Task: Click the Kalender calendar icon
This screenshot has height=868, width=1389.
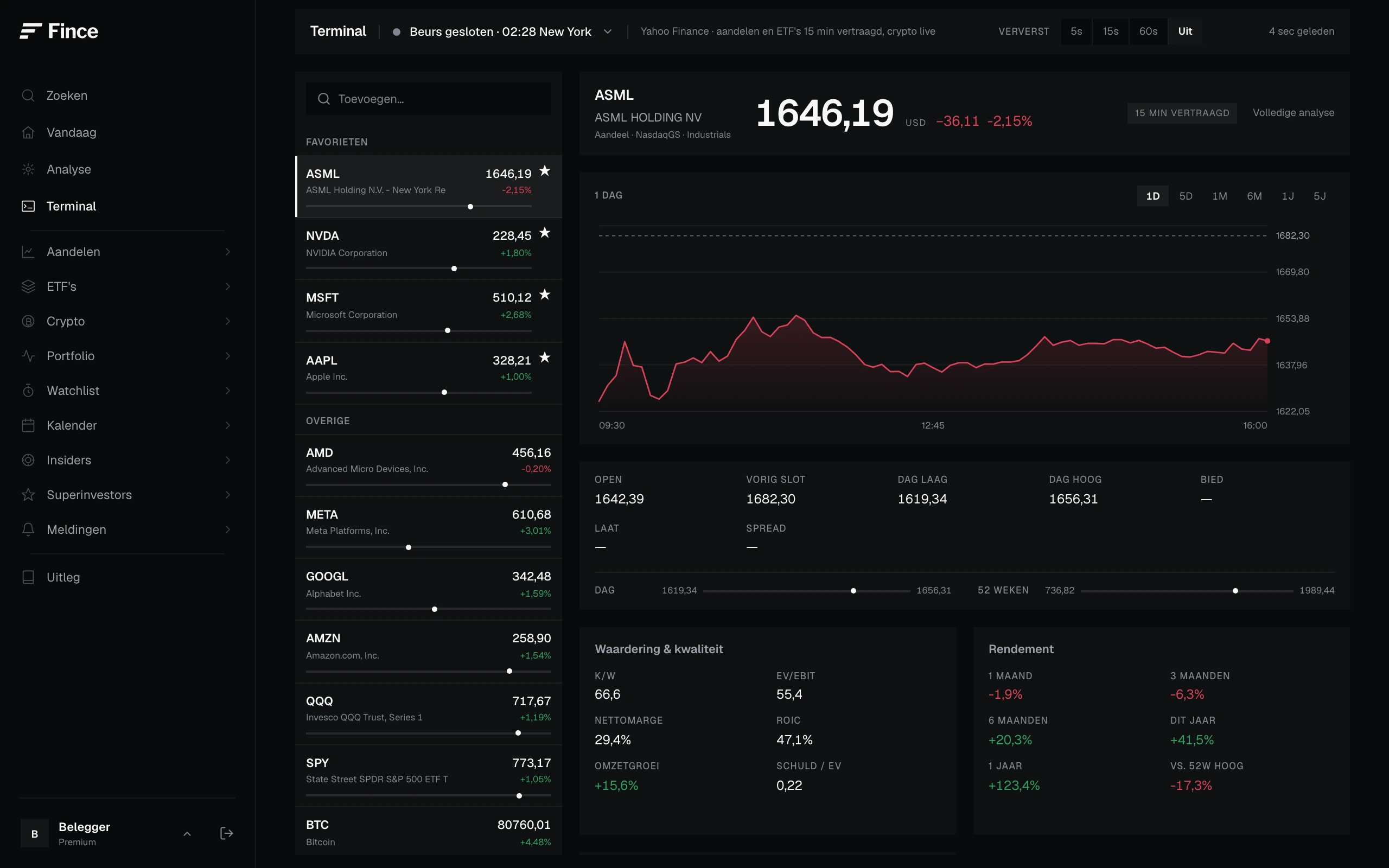Action: [28, 425]
